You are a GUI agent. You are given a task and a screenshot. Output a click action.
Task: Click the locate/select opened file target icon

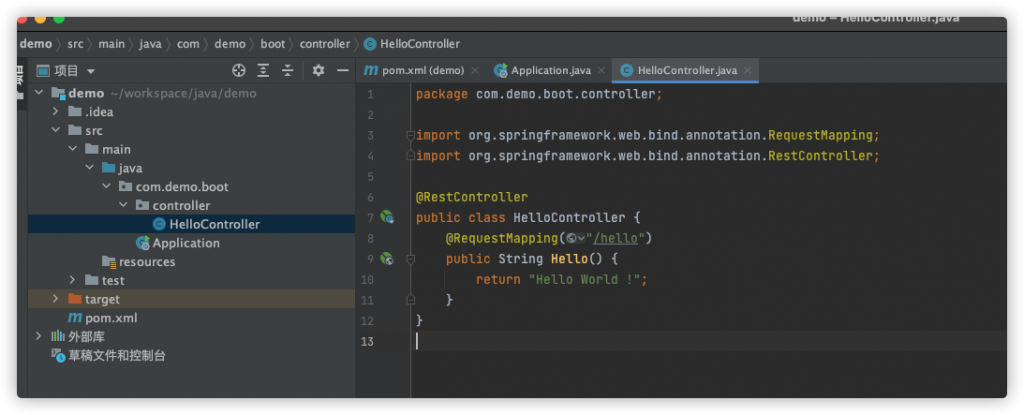[x=238, y=70]
